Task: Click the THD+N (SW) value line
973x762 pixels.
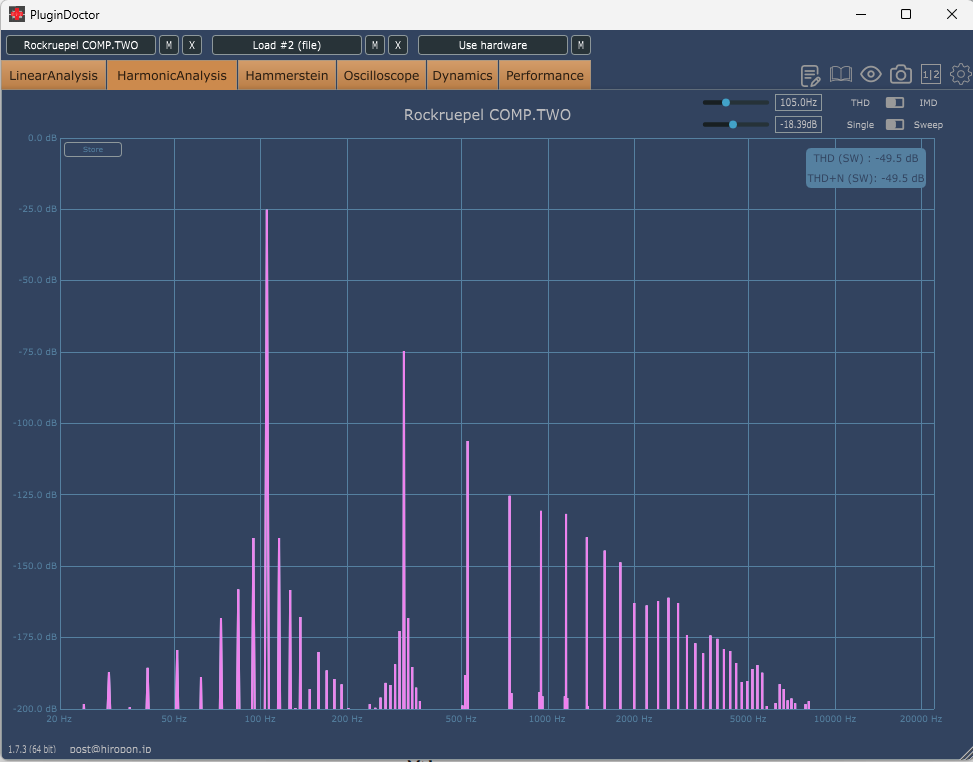Action: (866, 178)
